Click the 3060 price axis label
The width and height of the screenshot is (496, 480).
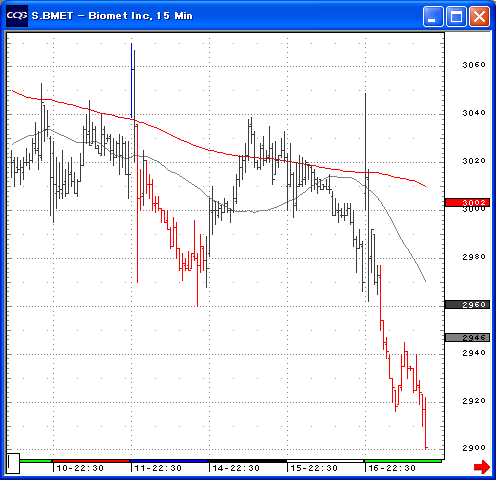(x=474, y=65)
